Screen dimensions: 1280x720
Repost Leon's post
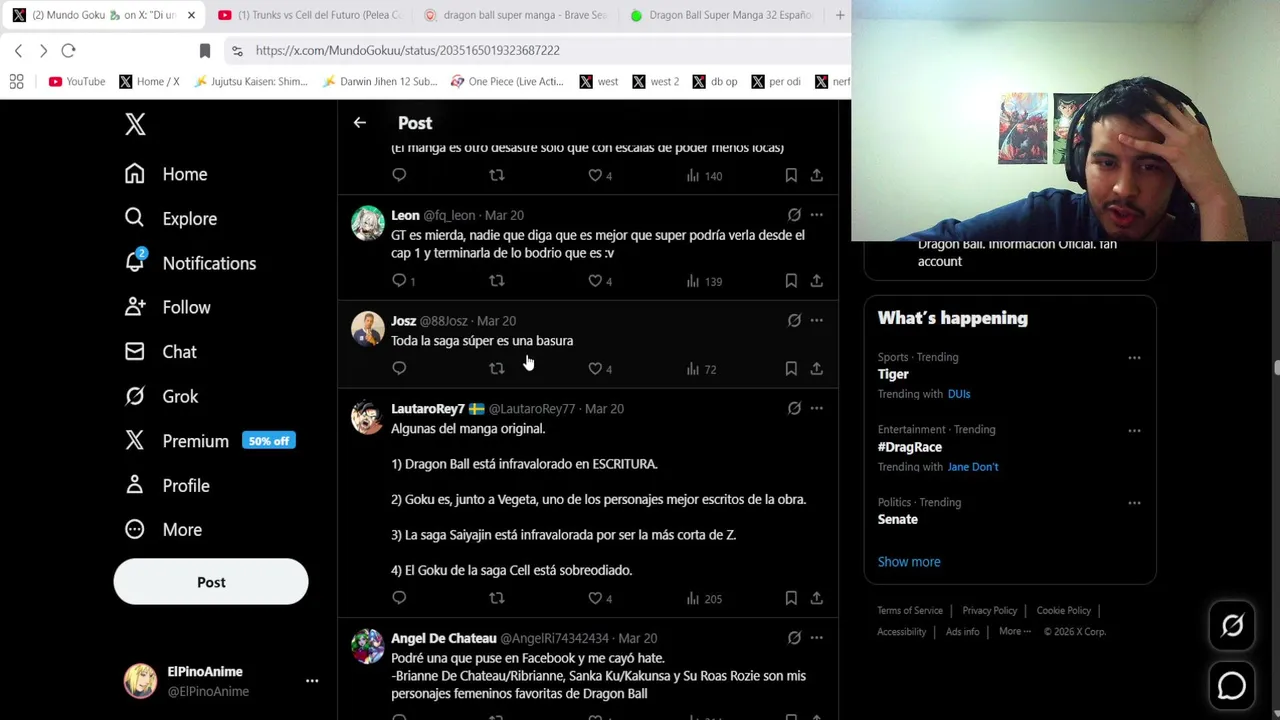pos(497,281)
